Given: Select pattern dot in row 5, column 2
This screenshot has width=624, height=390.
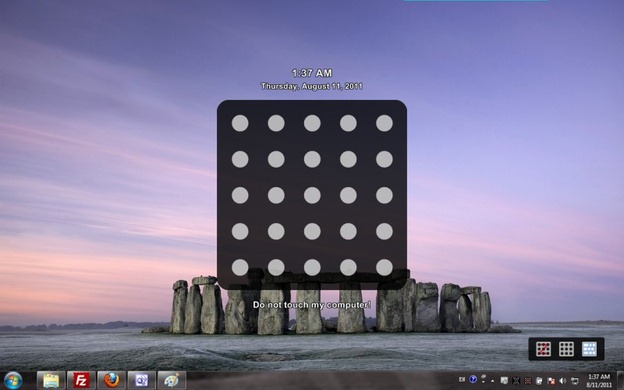Looking at the screenshot, I should (x=276, y=267).
